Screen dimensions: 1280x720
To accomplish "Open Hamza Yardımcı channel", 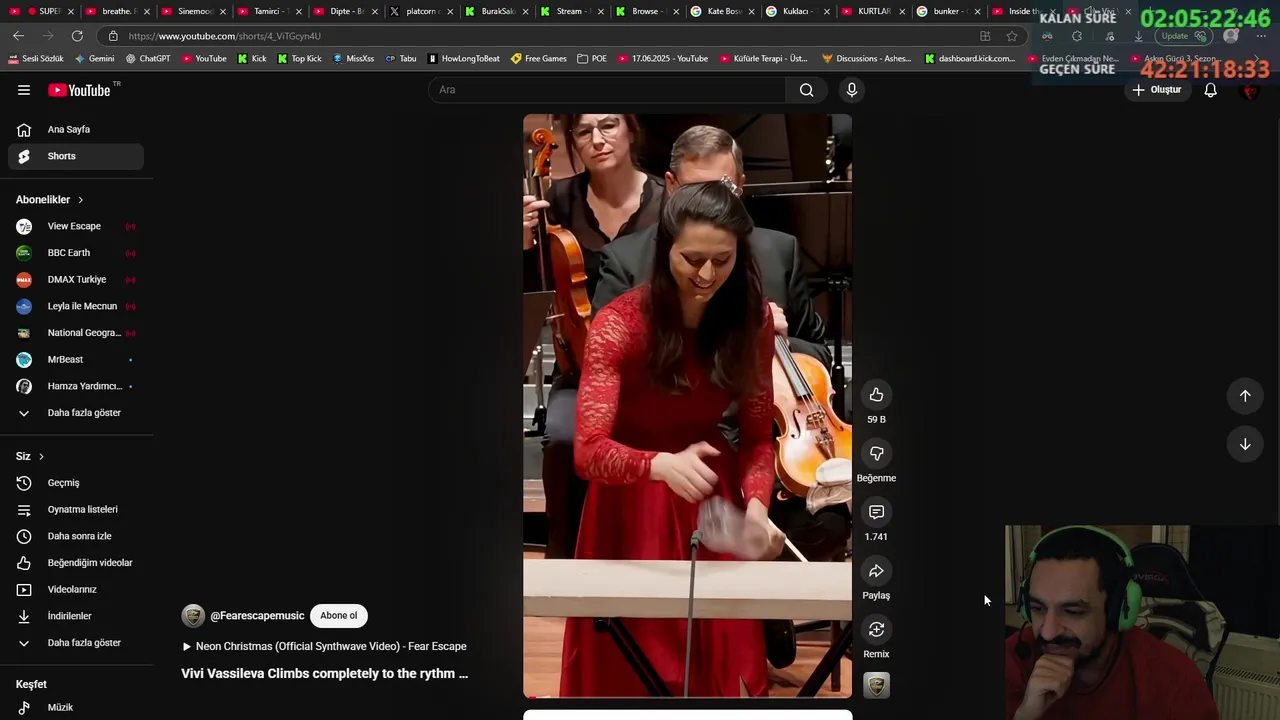I will (76, 386).
